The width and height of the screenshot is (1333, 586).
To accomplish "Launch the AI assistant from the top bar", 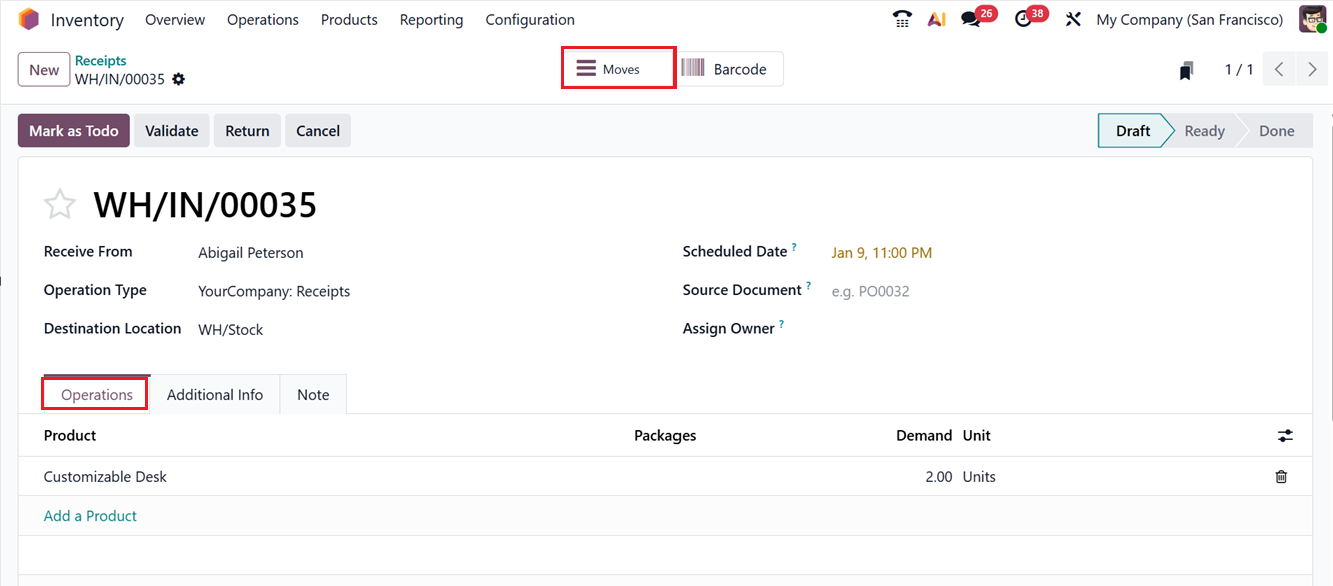I will tap(936, 18).
